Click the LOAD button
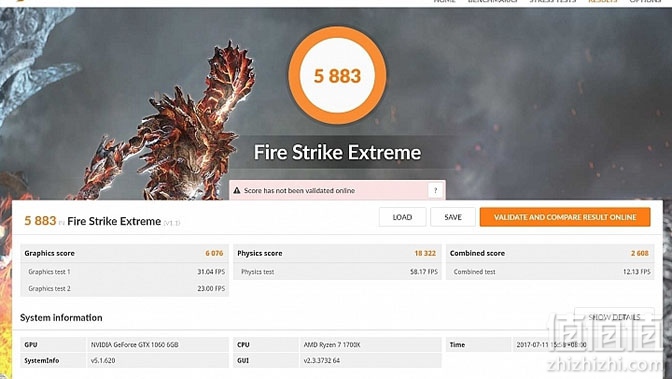The width and height of the screenshot is (672, 379). point(402,217)
